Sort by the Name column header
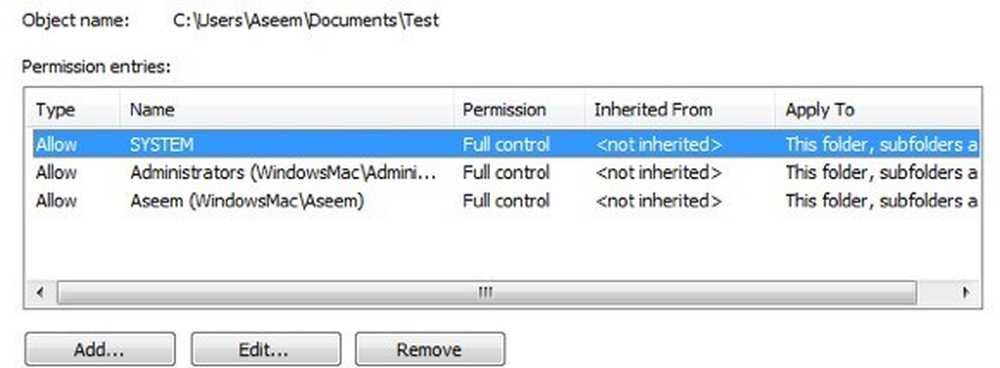The width and height of the screenshot is (1000, 368). coord(286,110)
